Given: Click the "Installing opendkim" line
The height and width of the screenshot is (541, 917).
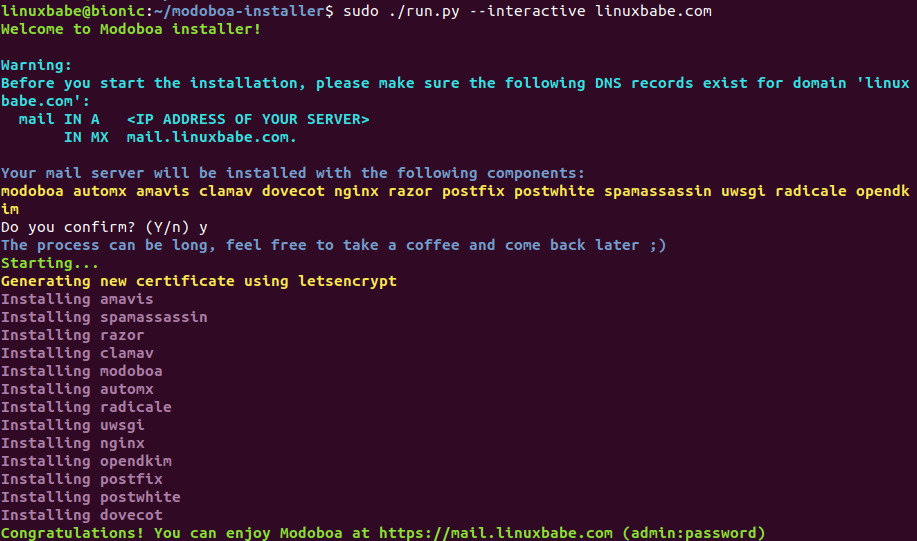Looking at the screenshot, I should pos(86,461).
